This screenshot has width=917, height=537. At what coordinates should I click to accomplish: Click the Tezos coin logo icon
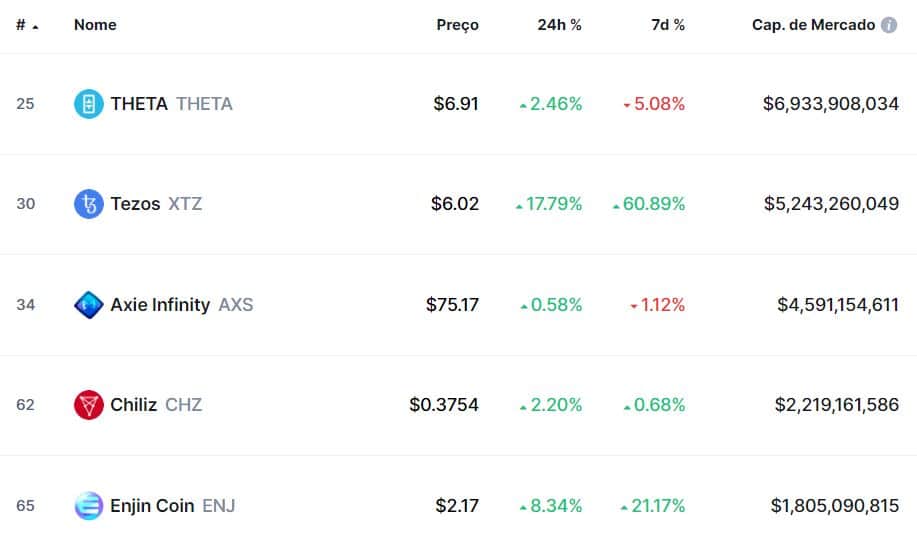89,204
